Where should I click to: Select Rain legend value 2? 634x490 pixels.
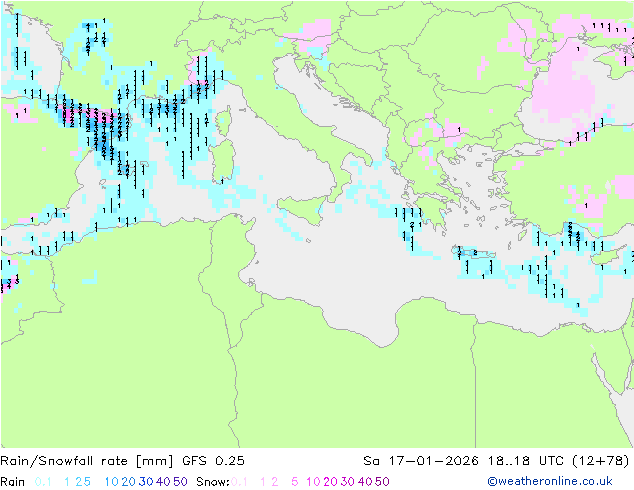(78, 482)
